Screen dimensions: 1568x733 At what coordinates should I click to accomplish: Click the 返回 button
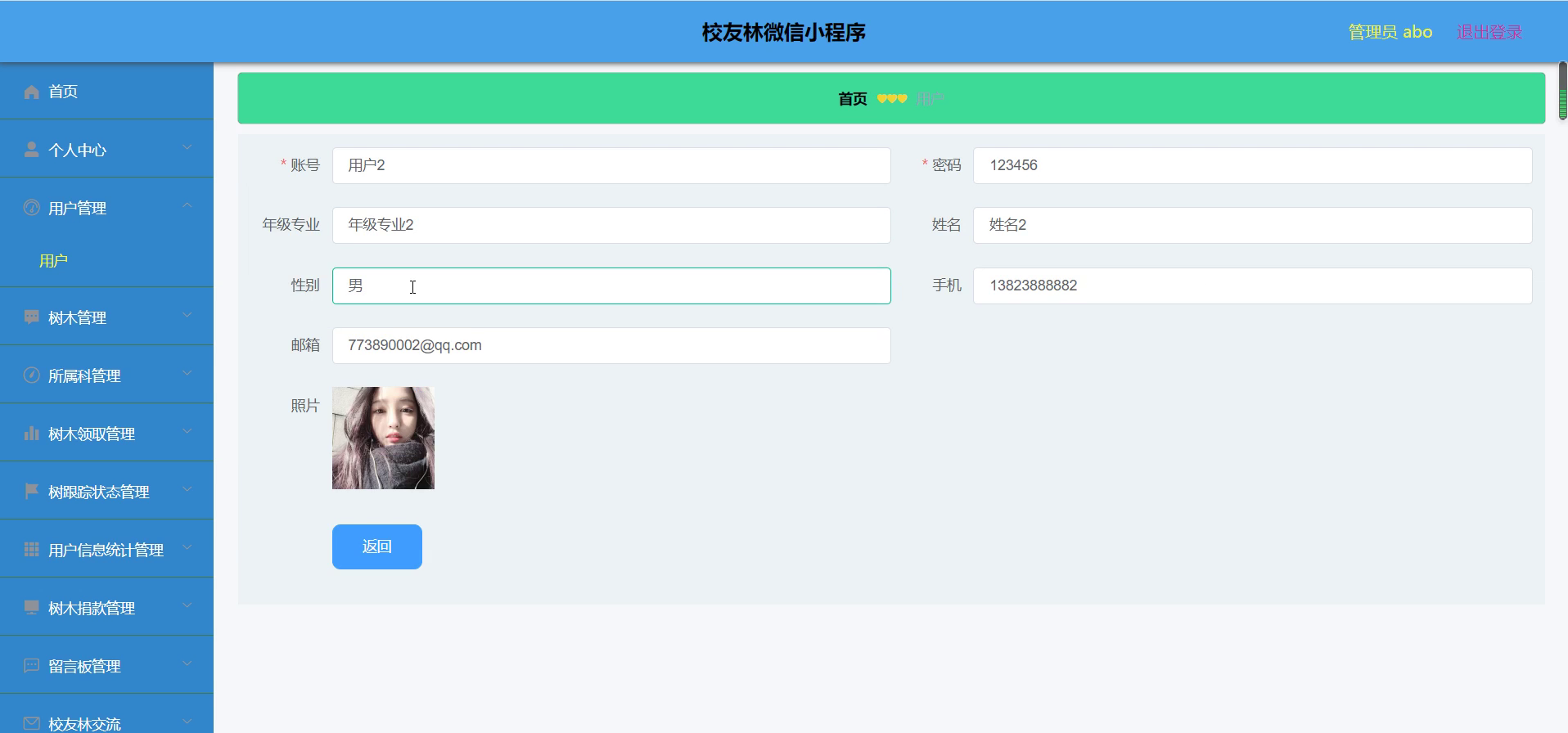[377, 546]
